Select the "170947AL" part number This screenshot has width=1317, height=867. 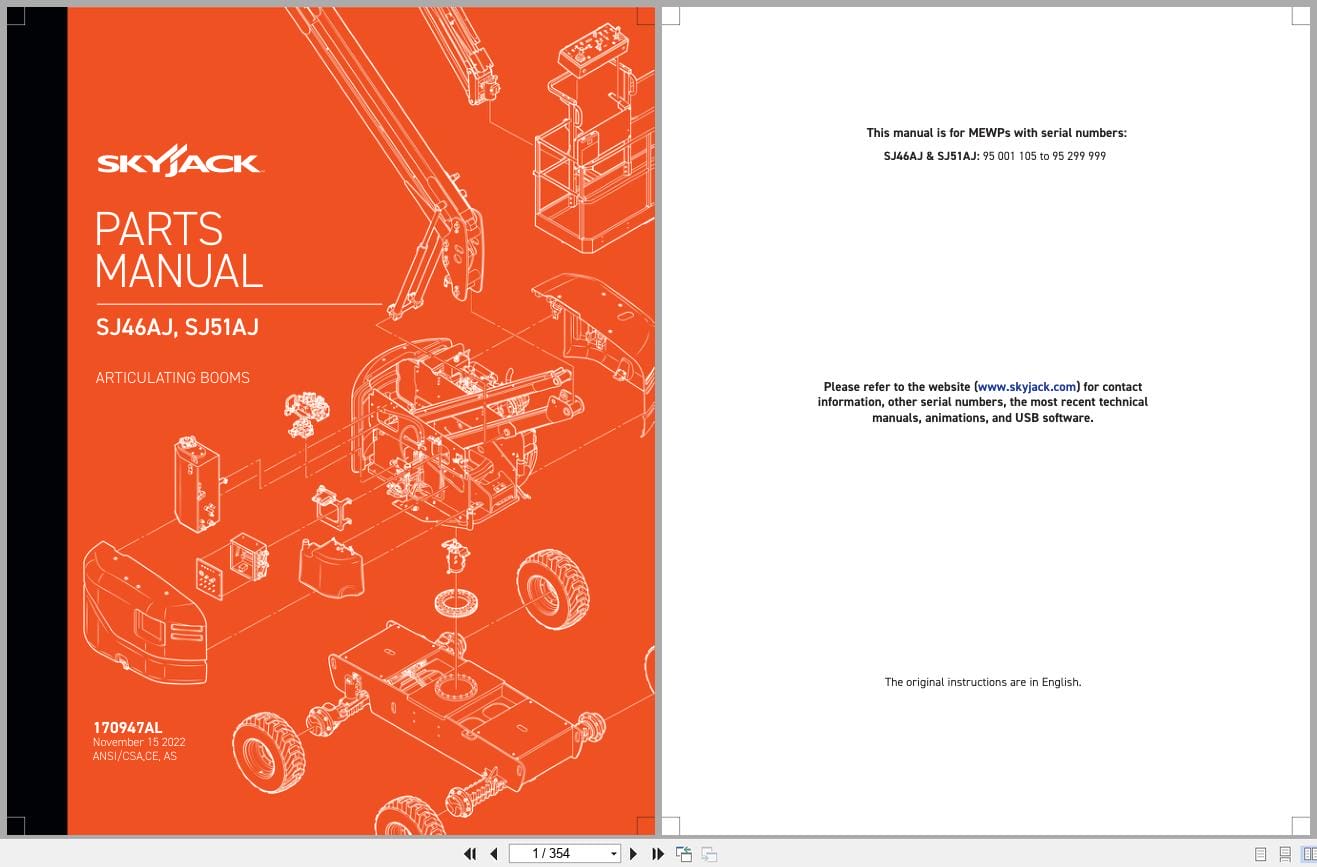(127, 728)
